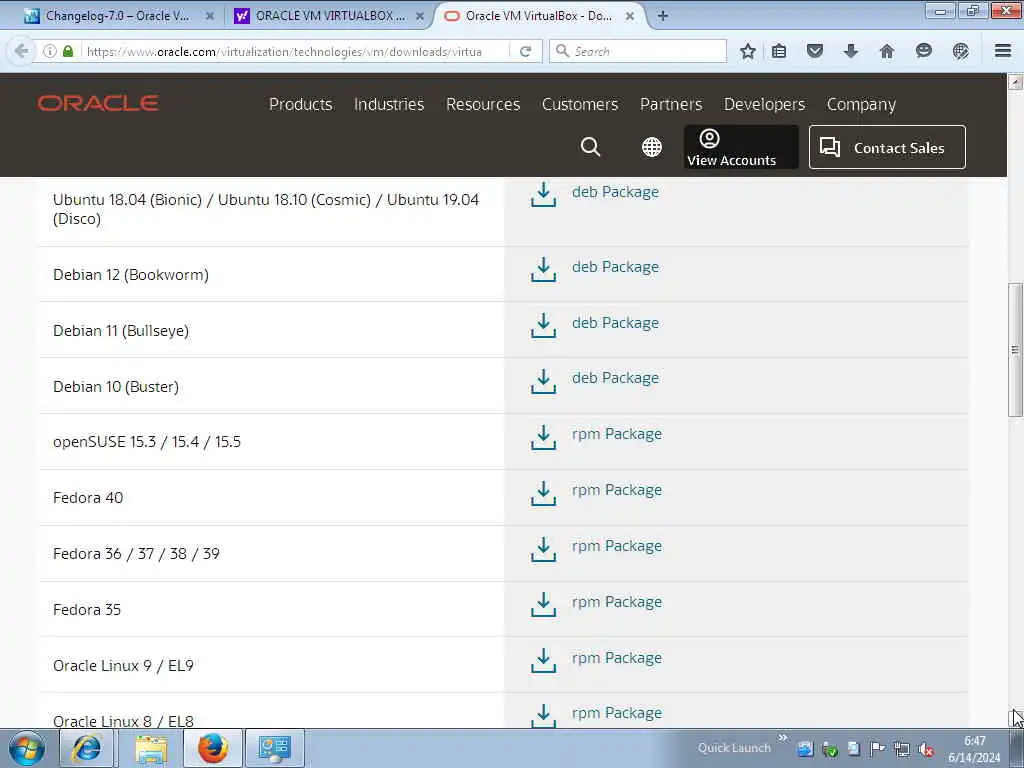The image size is (1024, 768).
Task: Click the Oracle logo
Action: pos(98,103)
